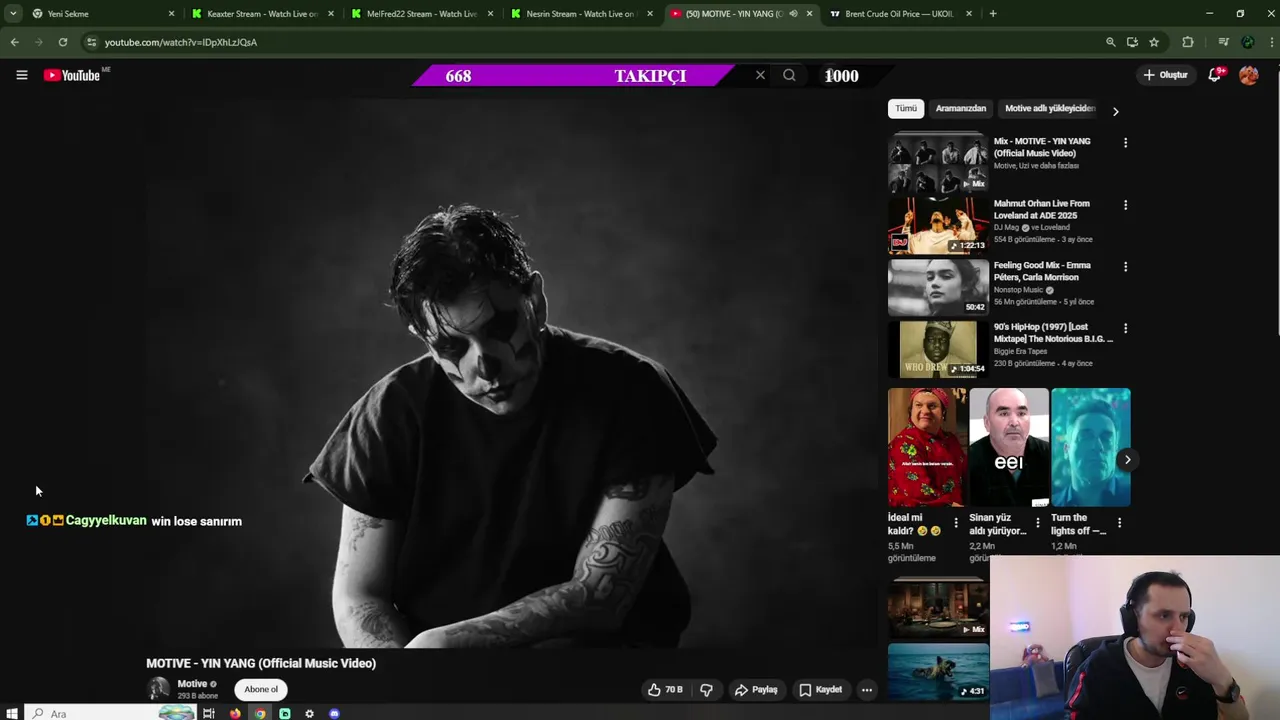Open a new browser tab with plus
This screenshot has width=1280, height=720.
(x=993, y=14)
